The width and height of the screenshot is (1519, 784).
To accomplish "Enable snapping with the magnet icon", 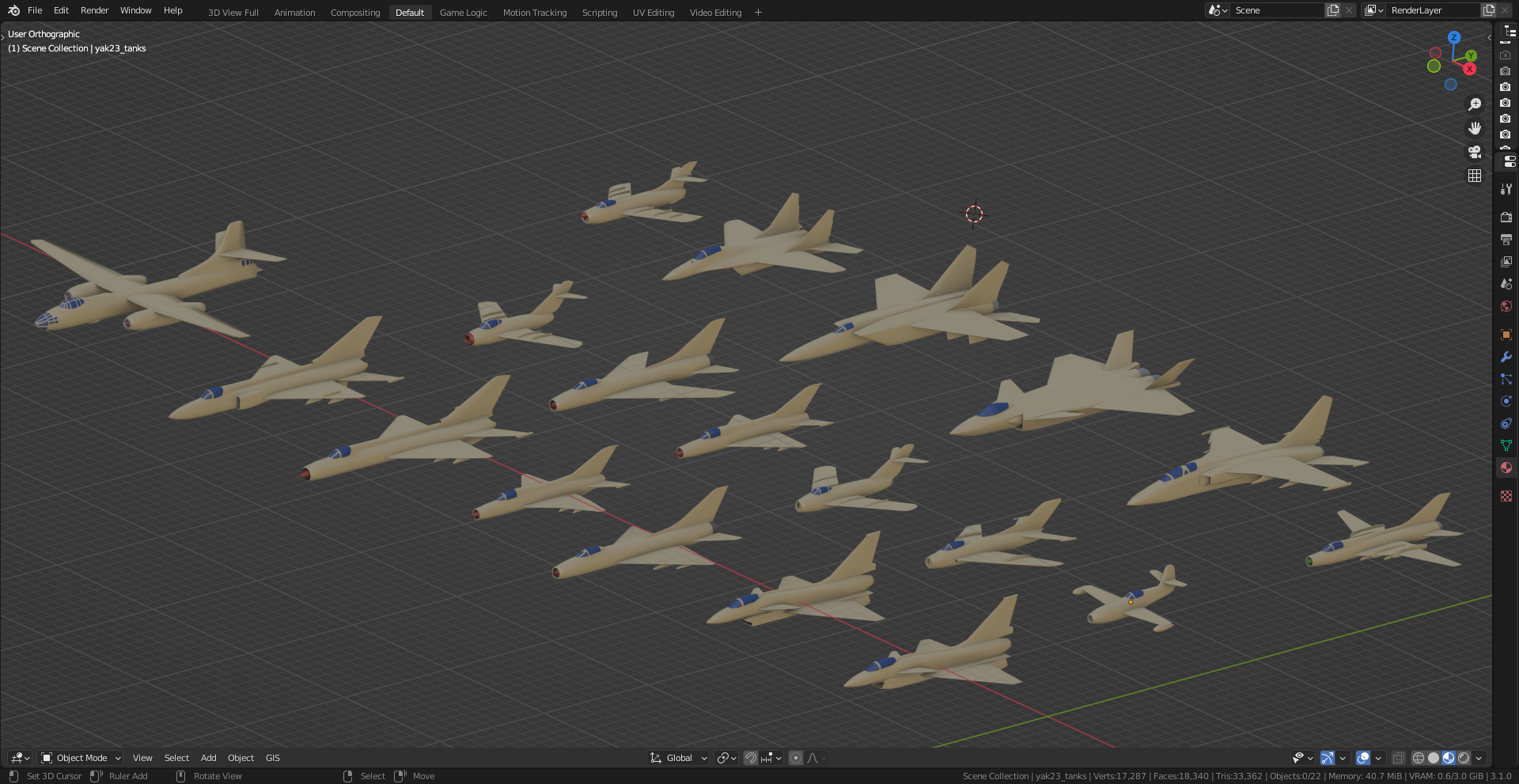I will (x=751, y=758).
